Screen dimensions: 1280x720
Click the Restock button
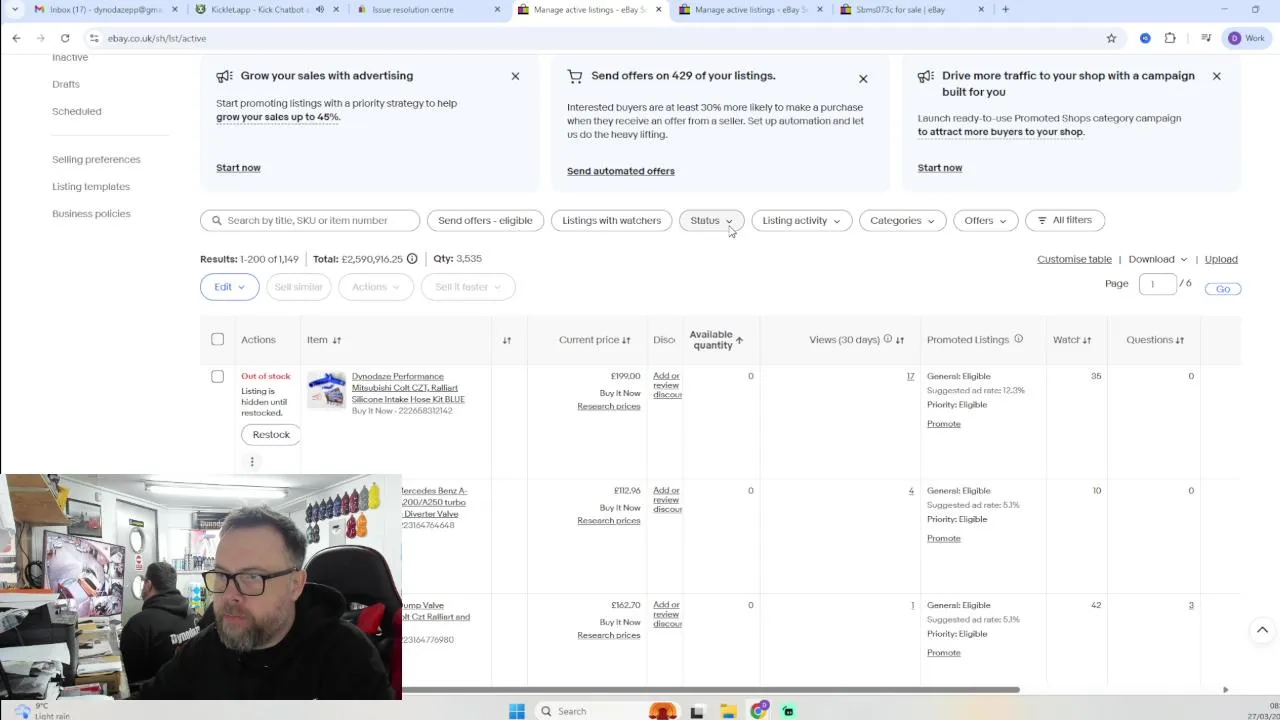[x=271, y=435]
